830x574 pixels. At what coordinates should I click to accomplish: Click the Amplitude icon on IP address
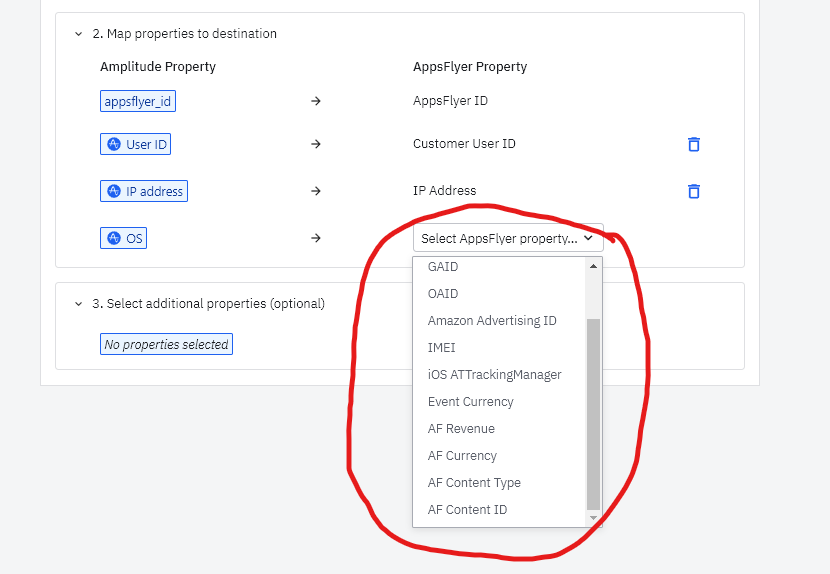(114, 191)
